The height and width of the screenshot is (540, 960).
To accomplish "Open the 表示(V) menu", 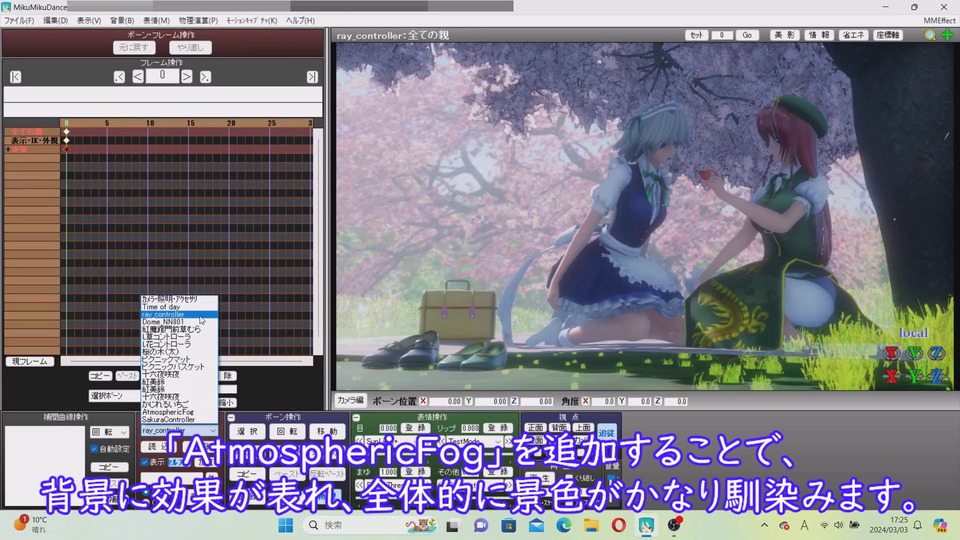I will click(89, 20).
